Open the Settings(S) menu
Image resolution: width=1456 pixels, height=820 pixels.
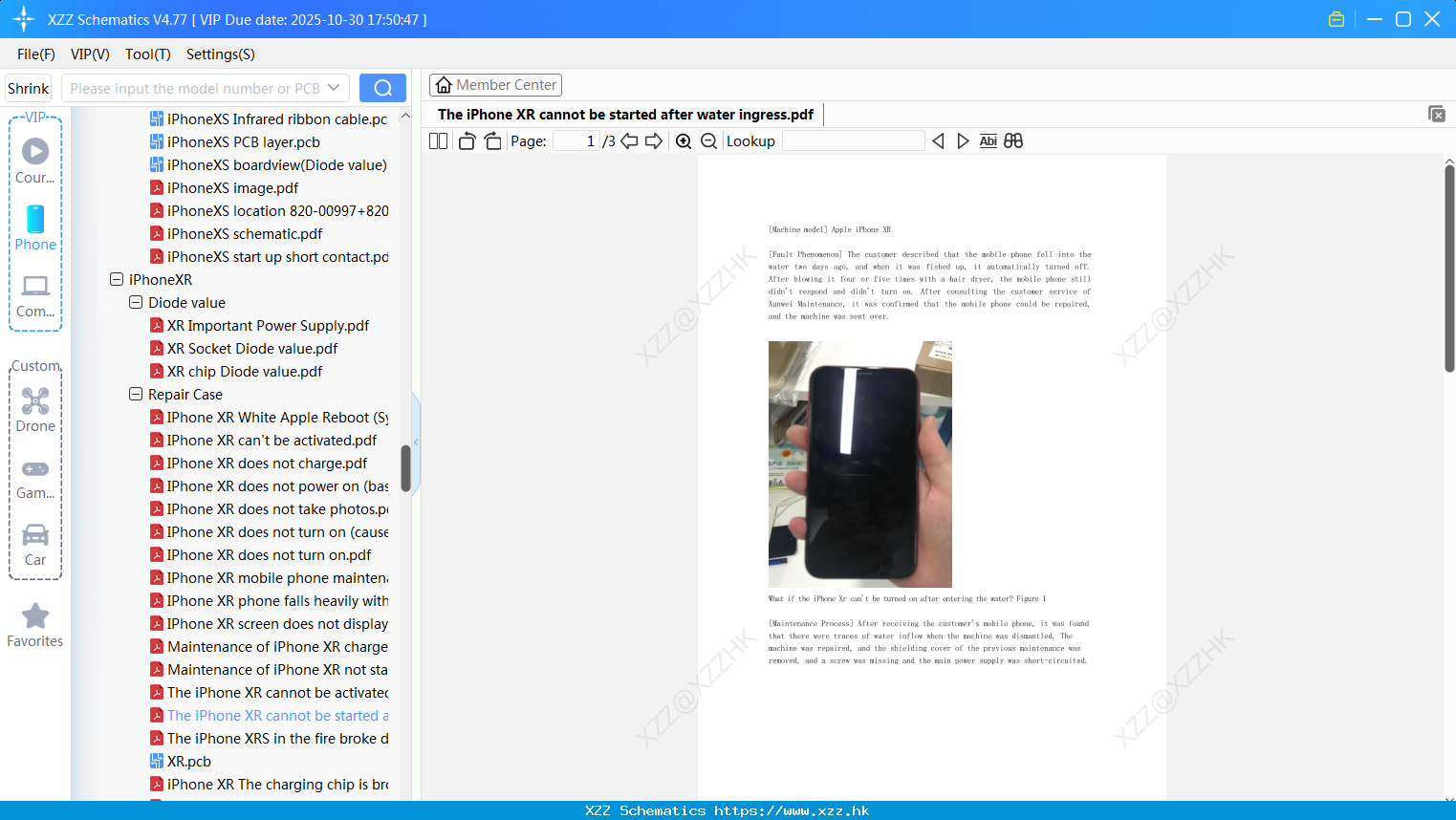click(221, 54)
